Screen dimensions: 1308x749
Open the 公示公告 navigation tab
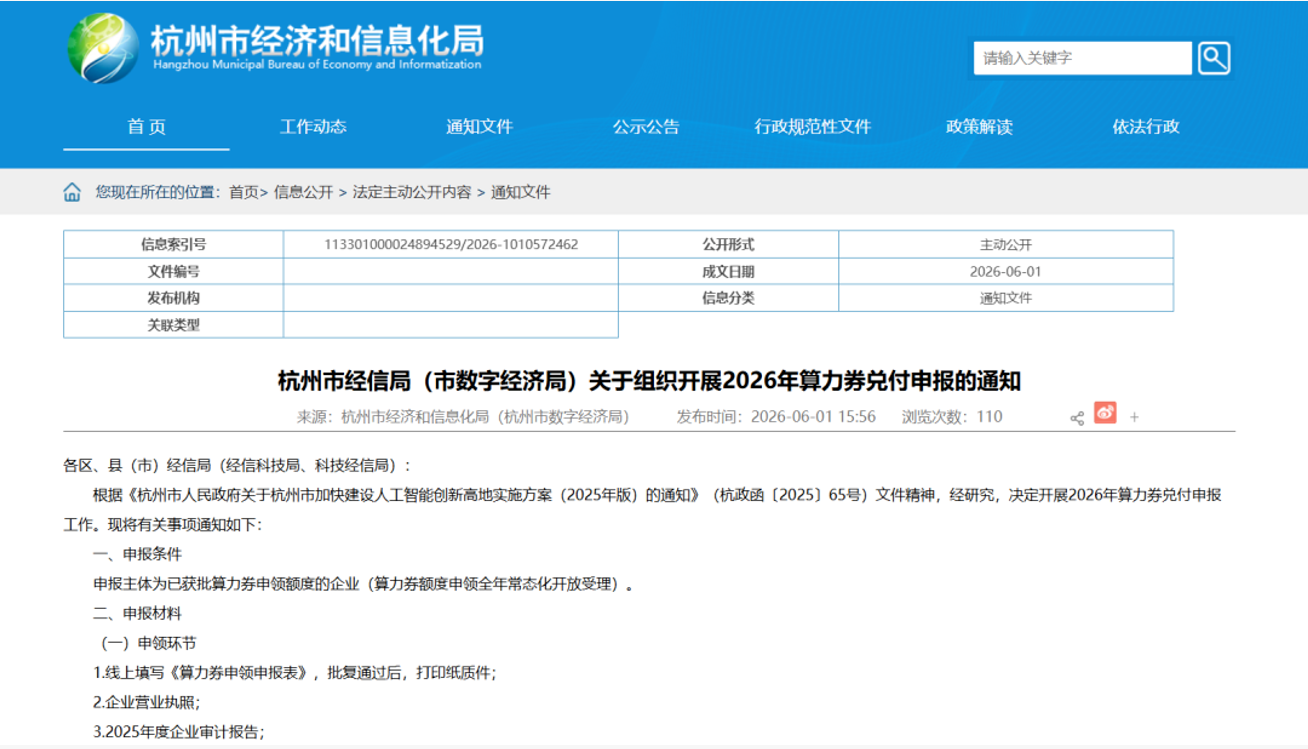(x=646, y=127)
